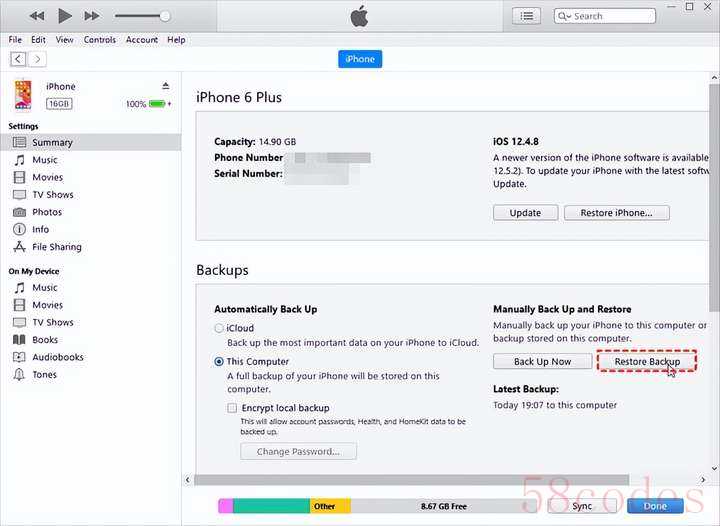Click the blue Done button
The width and height of the screenshot is (720, 526).
655,506
